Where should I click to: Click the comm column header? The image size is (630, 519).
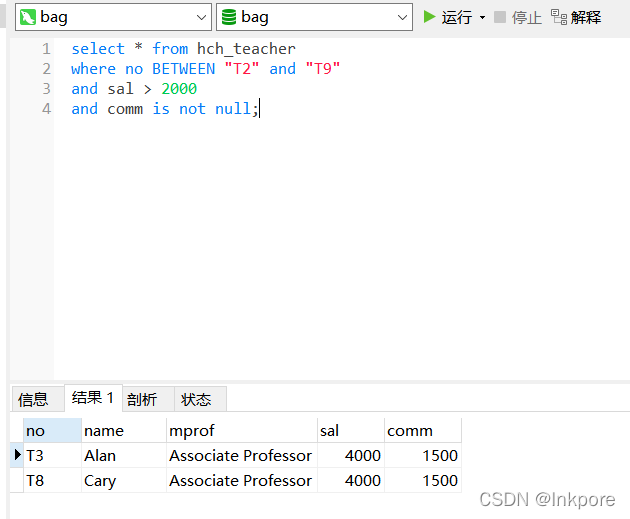pyautogui.click(x=423, y=431)
